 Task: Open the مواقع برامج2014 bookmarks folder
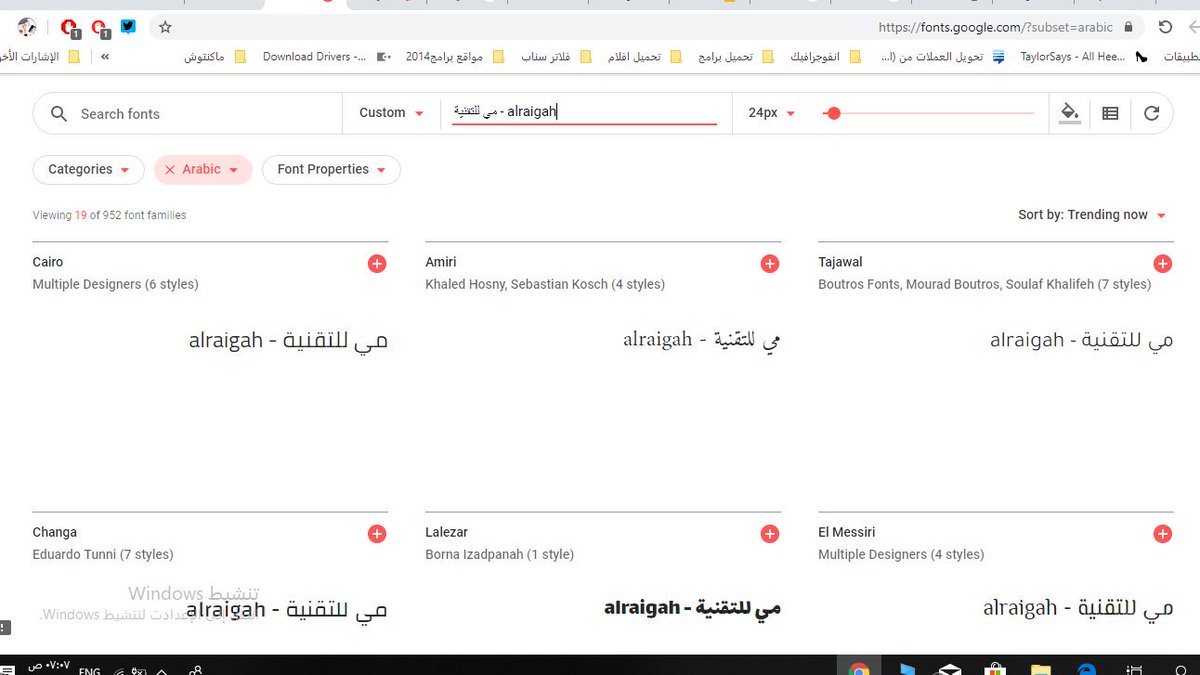[455, 57]
